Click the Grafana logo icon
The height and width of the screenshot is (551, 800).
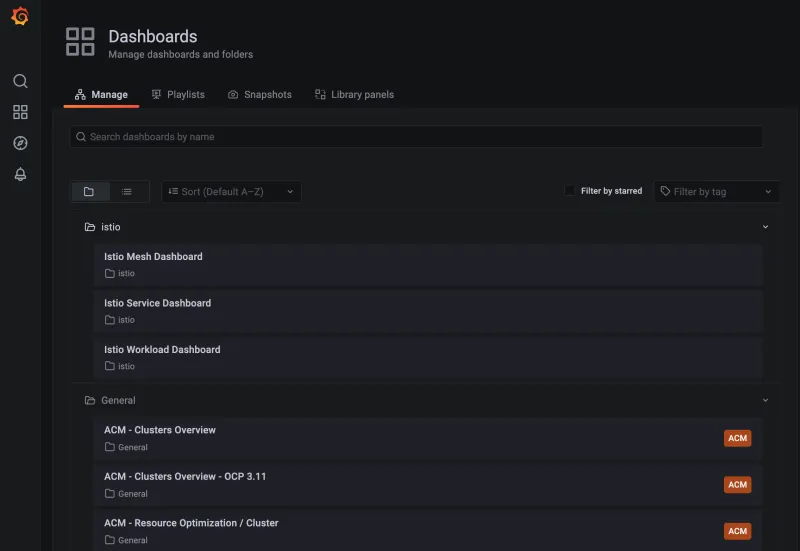pos(20,16)
